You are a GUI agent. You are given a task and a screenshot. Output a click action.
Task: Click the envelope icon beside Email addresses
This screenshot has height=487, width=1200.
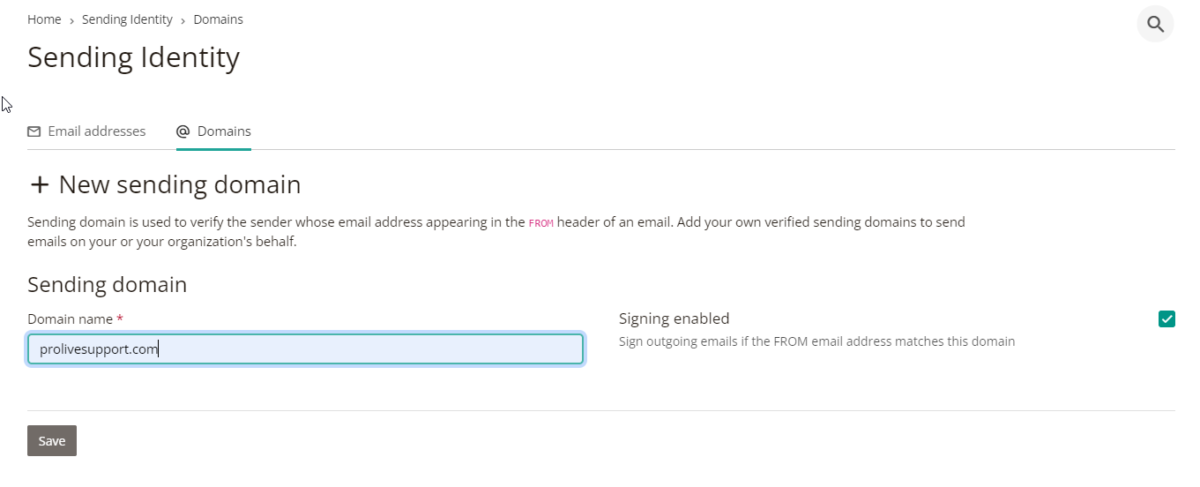coord(34,132)
